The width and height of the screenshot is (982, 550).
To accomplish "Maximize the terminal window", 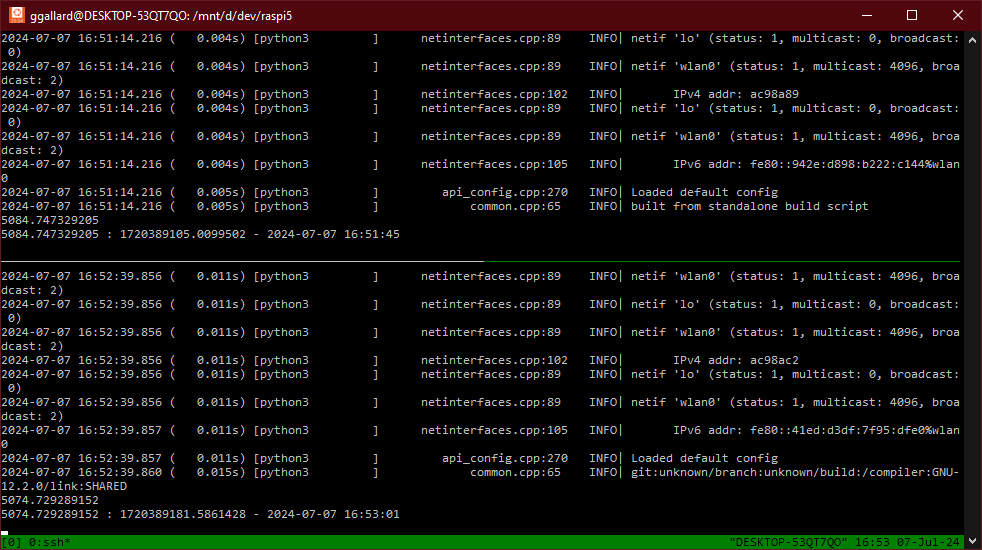I will point(912,15).
